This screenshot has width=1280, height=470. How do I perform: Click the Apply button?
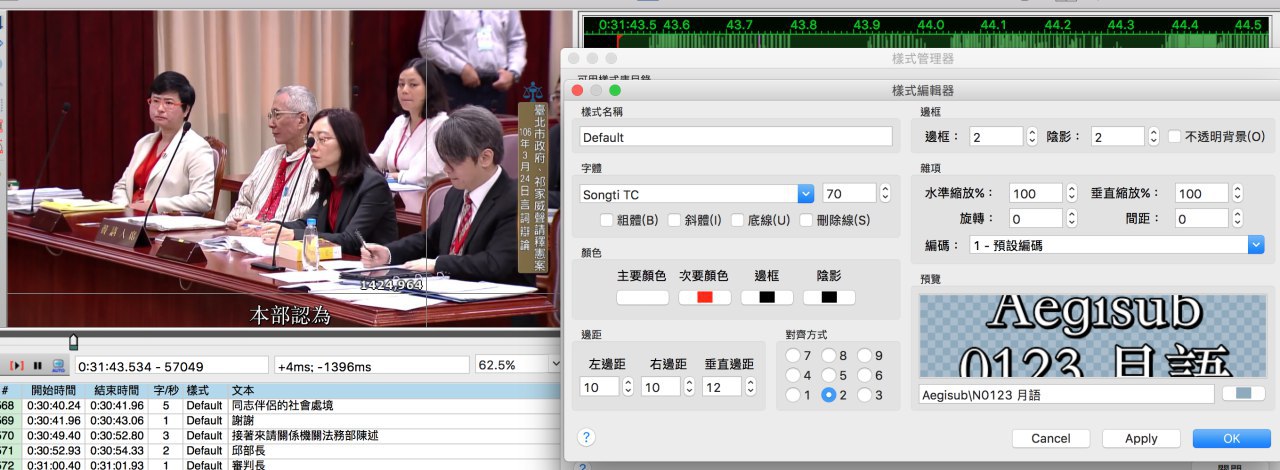coord(1141,438)
